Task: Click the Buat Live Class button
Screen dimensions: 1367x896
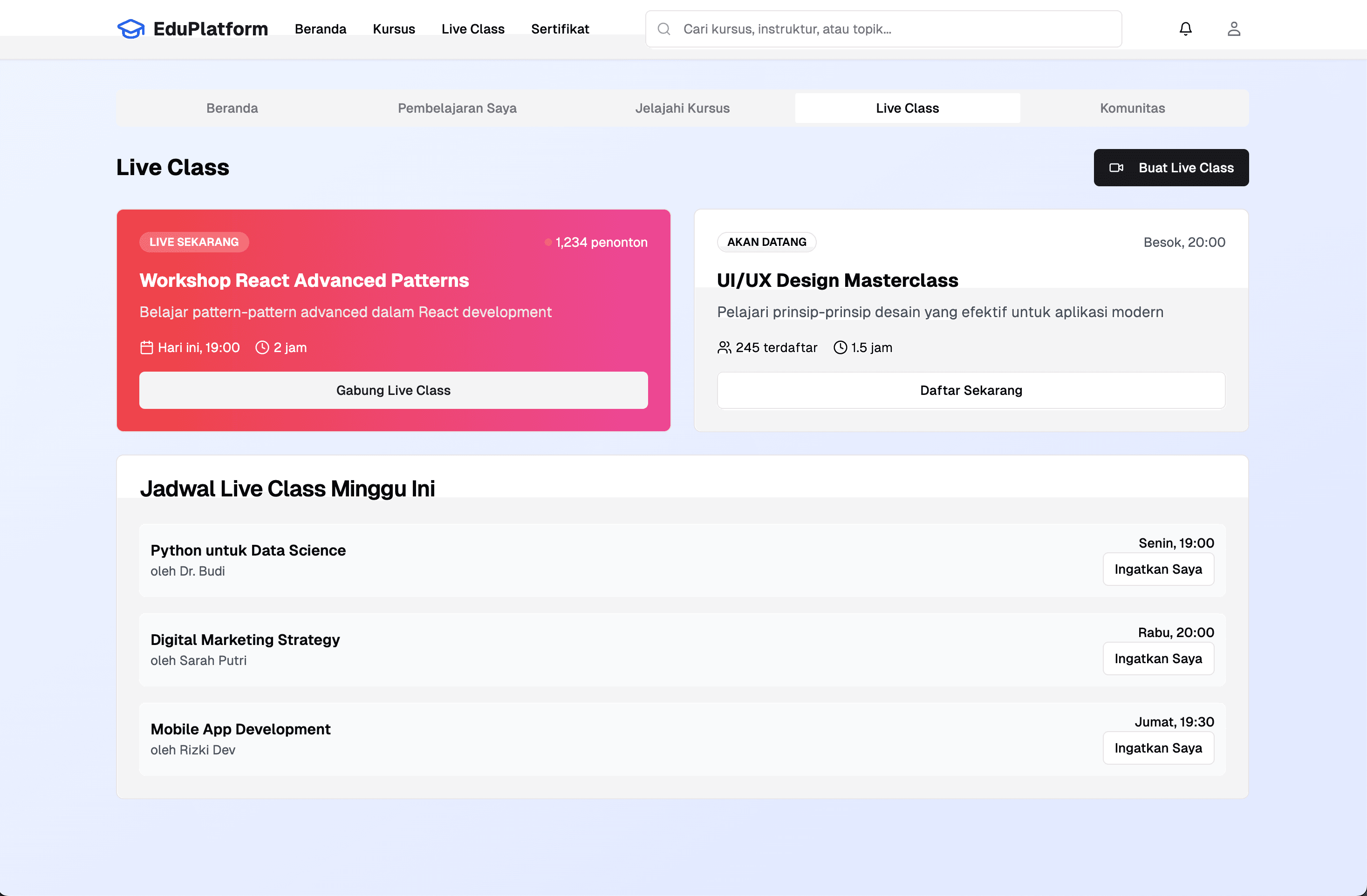Action: click(x=1171, y=168)
